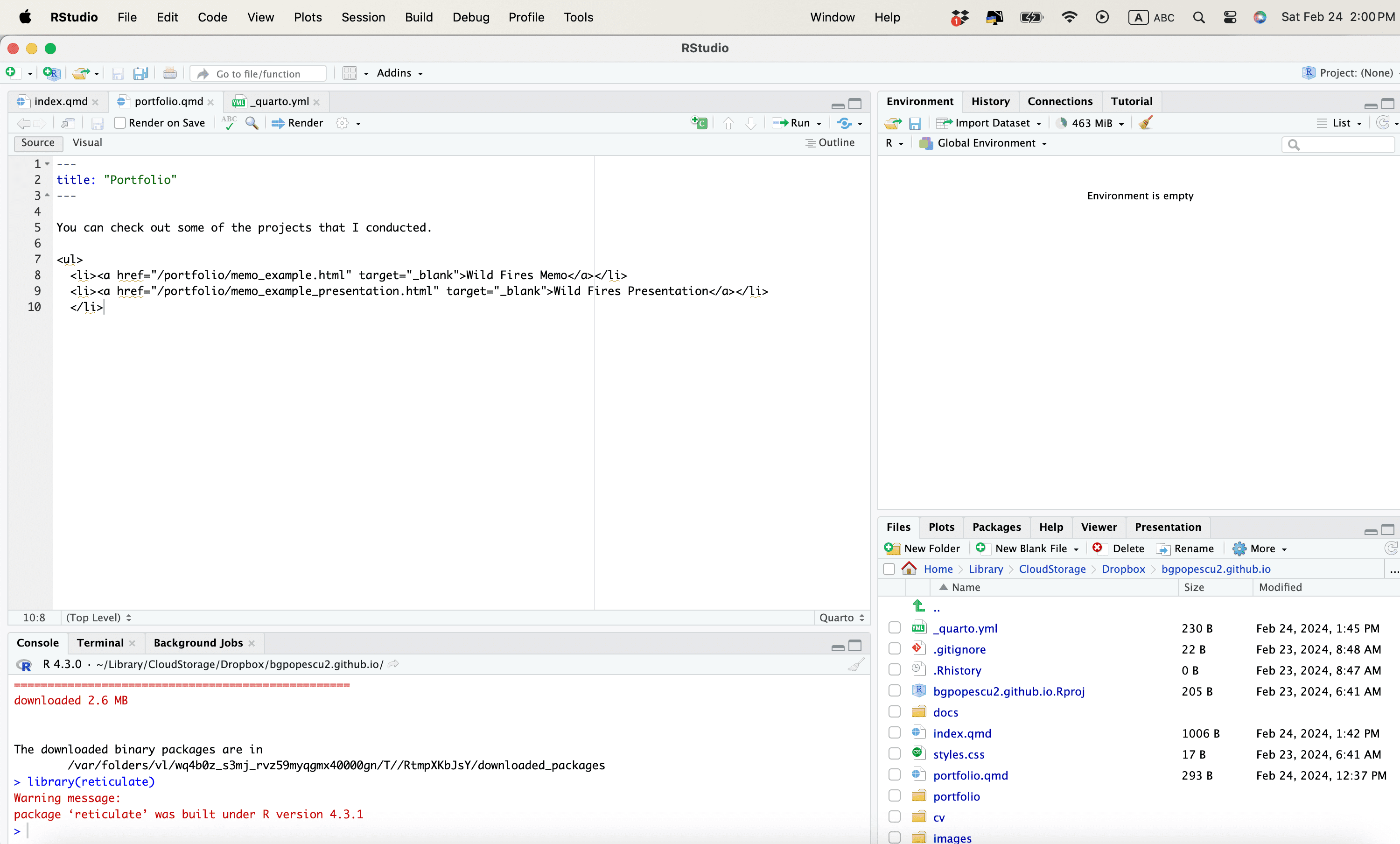The width and height of the screenshot is (1400, 844).
Task: Click the create new project icon
Action: pyautogui.click(x=51, y=73)
